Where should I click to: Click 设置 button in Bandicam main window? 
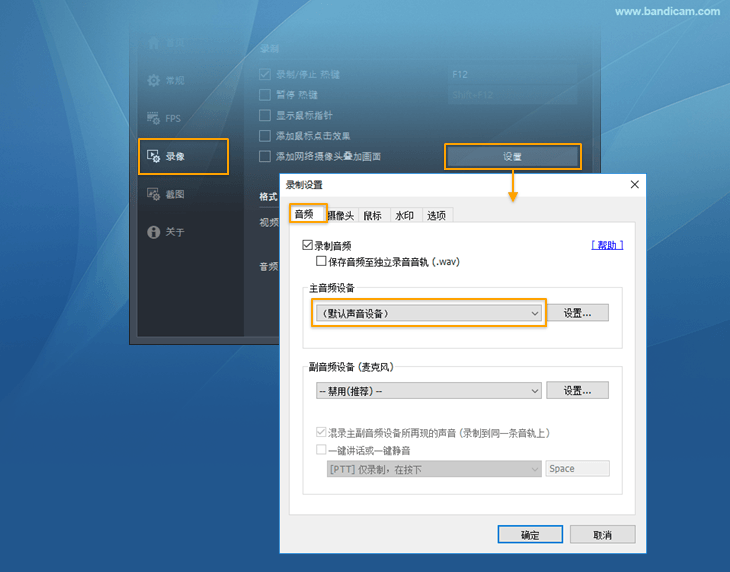point(513,157)
